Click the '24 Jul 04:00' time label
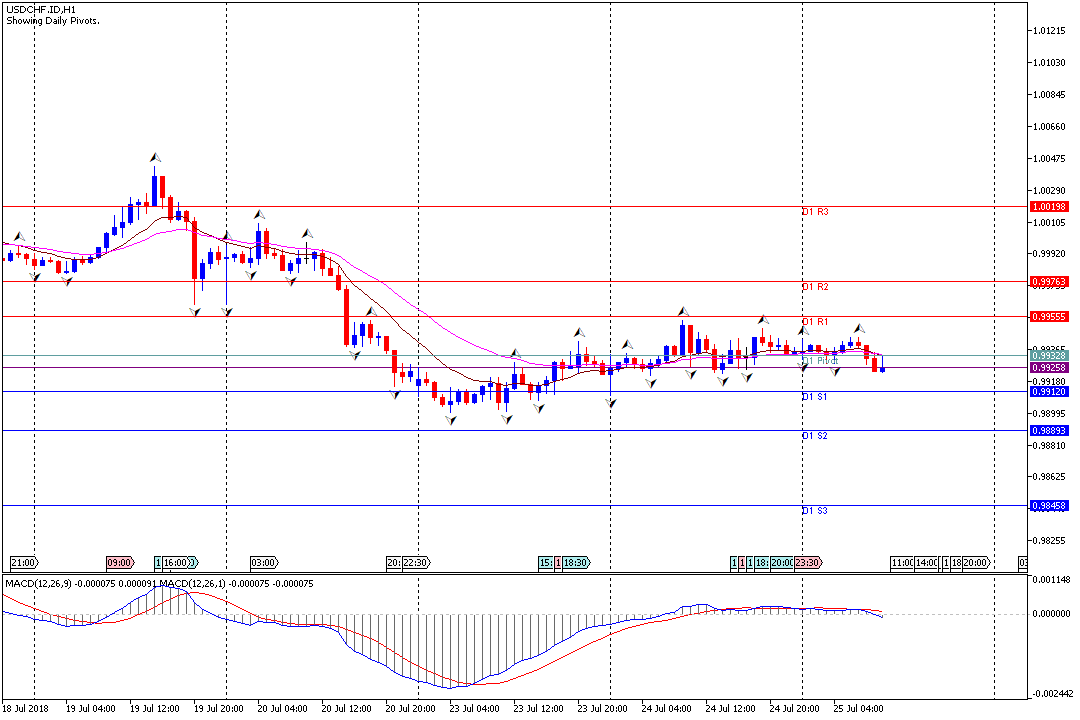Viewport: 1080px width, 720px height. click(667, 709)
